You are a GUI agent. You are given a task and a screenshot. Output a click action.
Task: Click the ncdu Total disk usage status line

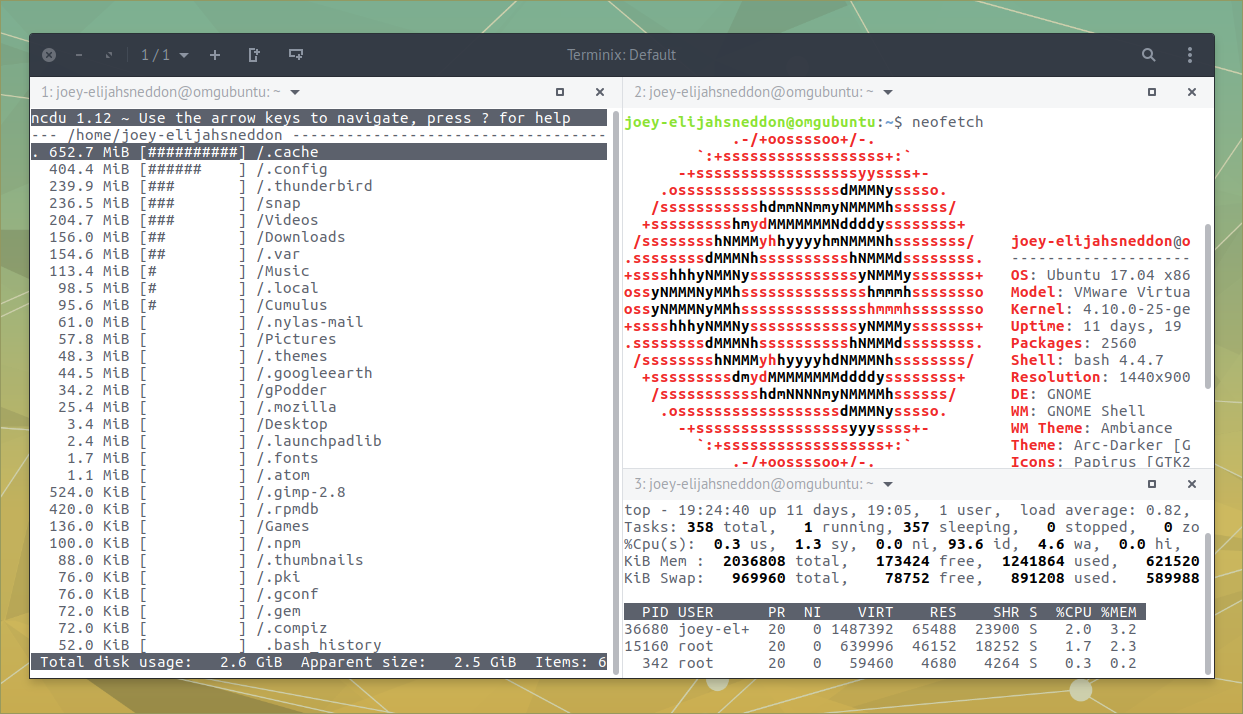pyautogui.click(x=319, y=662)
